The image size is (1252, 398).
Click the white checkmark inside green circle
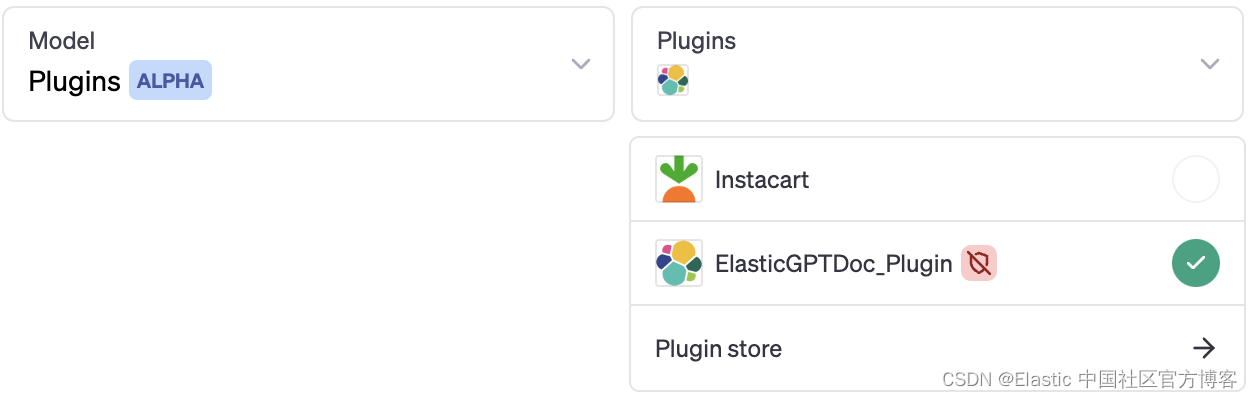1196,264
